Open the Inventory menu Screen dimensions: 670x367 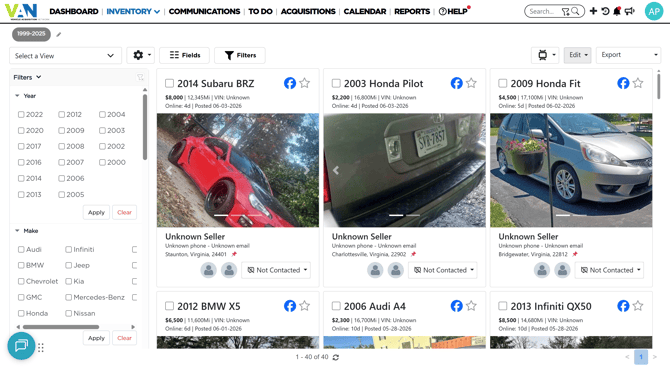click(133, 12)
